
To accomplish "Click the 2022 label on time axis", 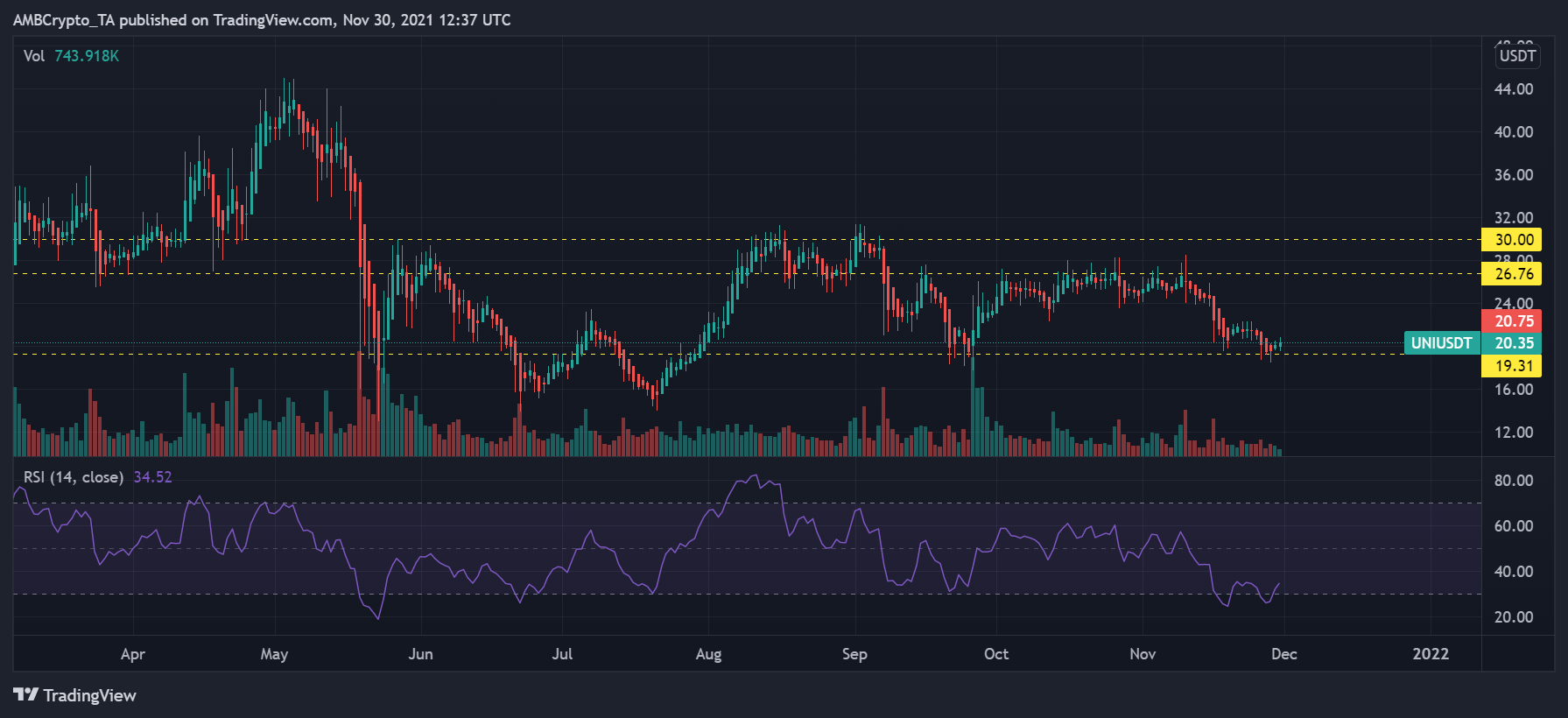I will click(1431, 654).
